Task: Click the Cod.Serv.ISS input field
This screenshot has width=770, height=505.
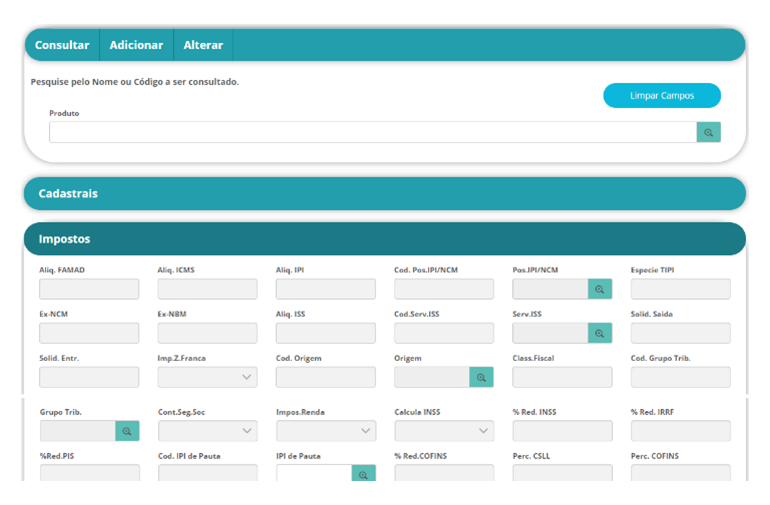Action: 444,333
